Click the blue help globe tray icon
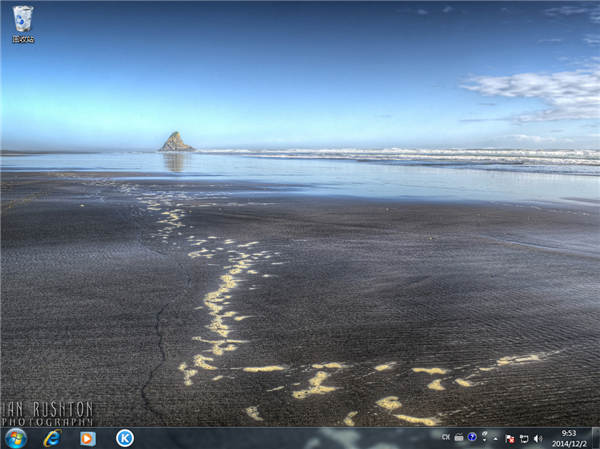Viewport: 600px width, 449px height. (x=472, y=437)
